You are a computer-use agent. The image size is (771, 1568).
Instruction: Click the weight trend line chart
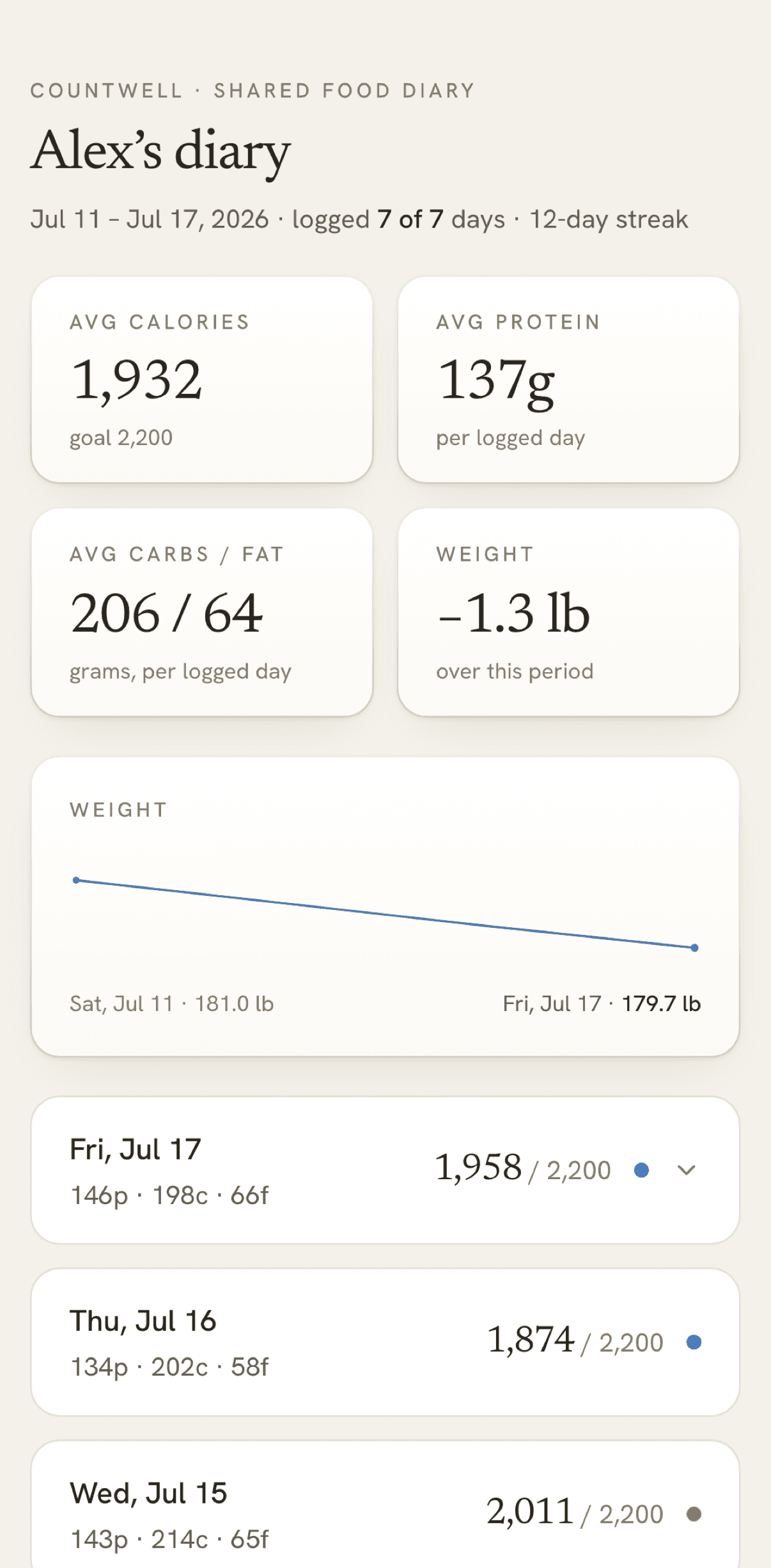pos(385,914)
